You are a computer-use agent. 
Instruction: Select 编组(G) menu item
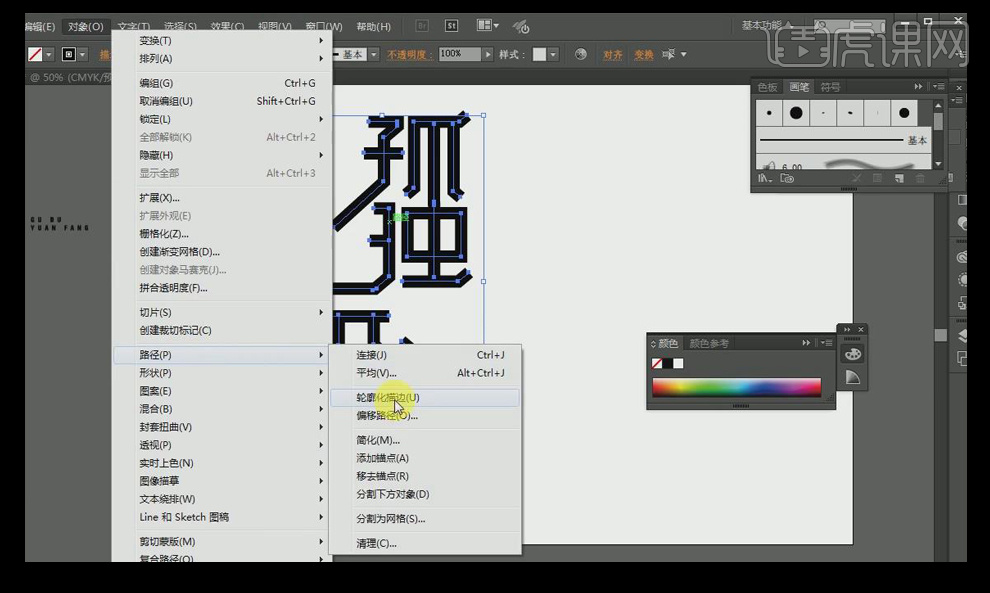[x=222, y=83]
